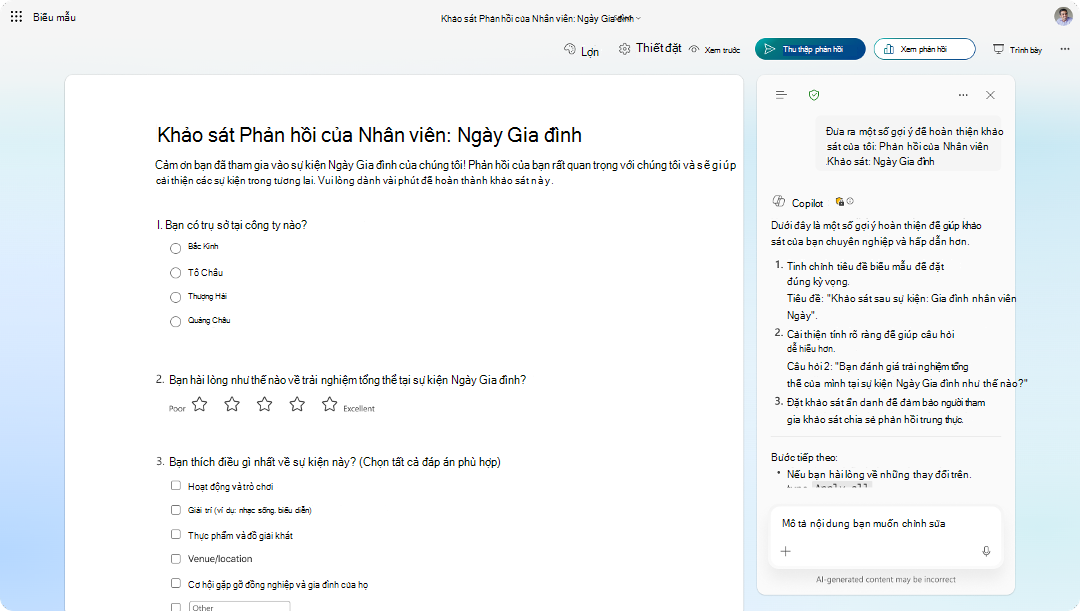Open Thiết đặt settings
Image resolution: width=1080 pixels, height=612 pixels.
(650, 48)
